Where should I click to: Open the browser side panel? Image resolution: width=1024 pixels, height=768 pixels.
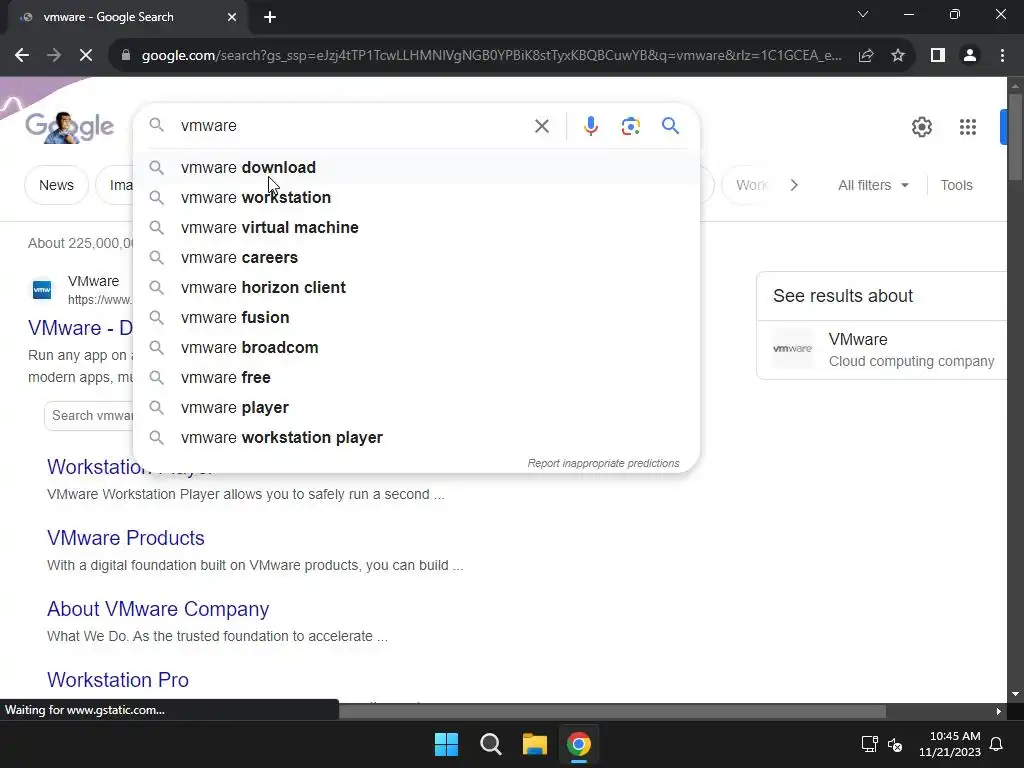[x=938, y=56]
